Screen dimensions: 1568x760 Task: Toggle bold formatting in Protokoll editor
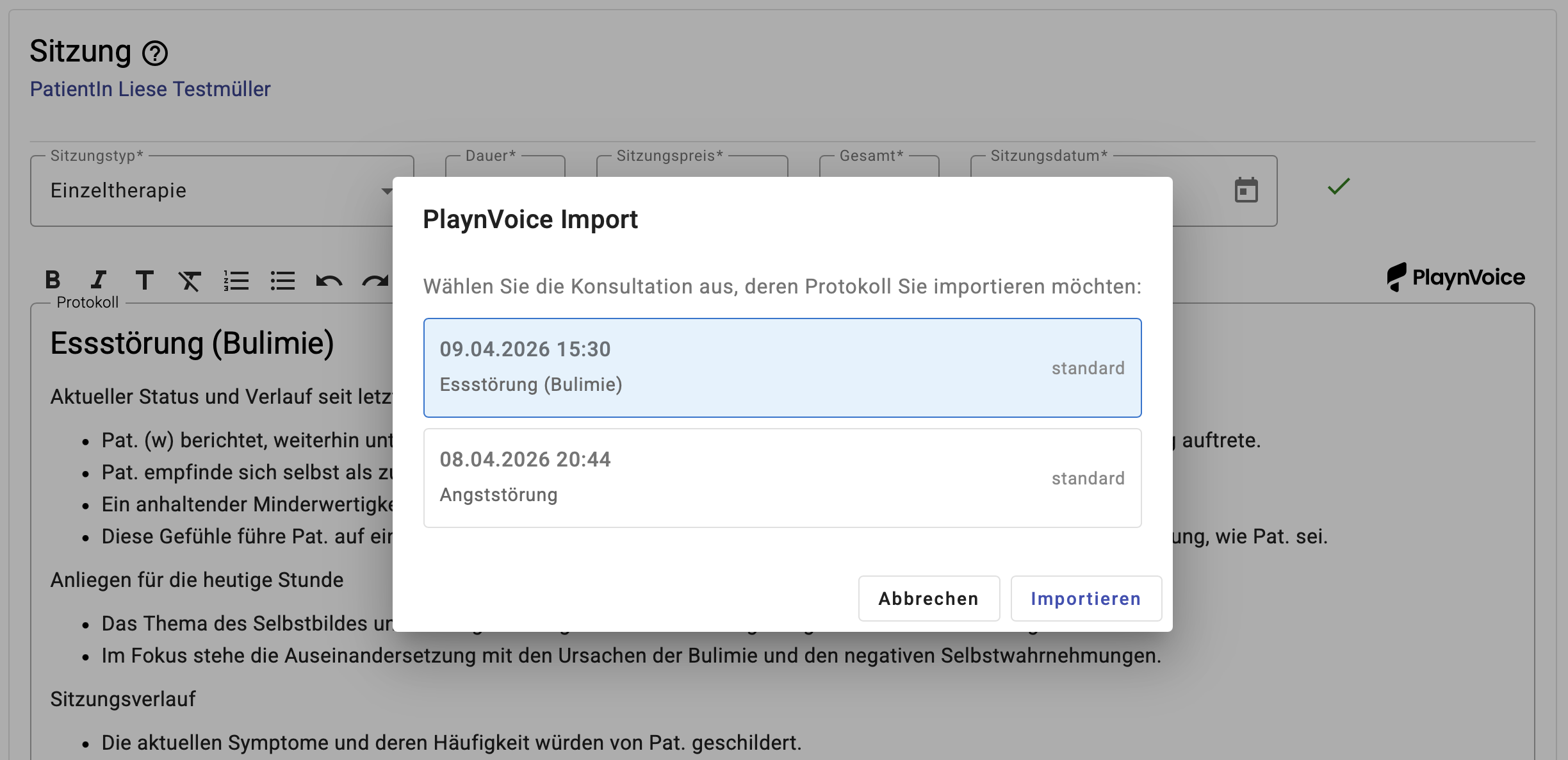pyautogui.click(x=53, y=280)
